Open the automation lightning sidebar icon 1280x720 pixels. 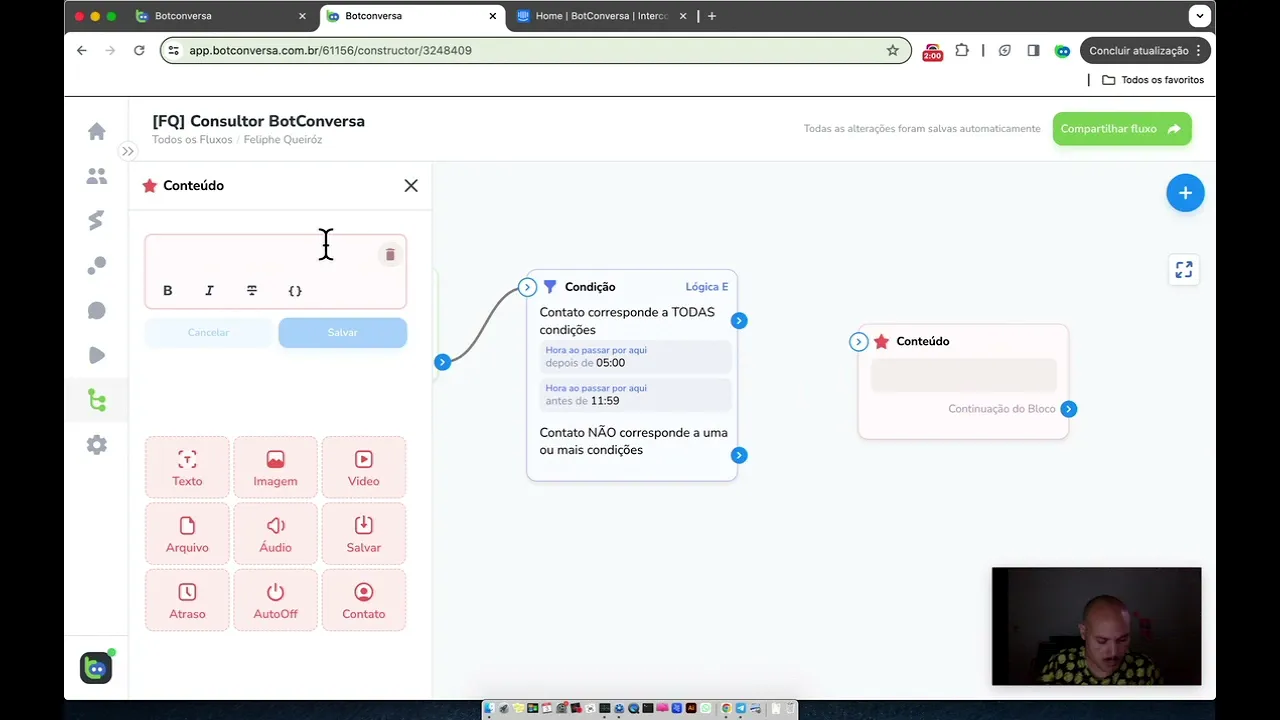point(97,221)
